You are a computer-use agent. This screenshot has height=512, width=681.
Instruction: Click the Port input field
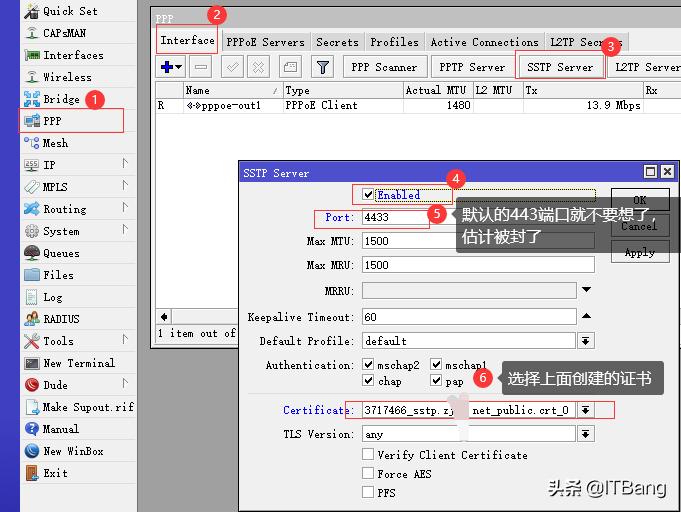[395, 217]
